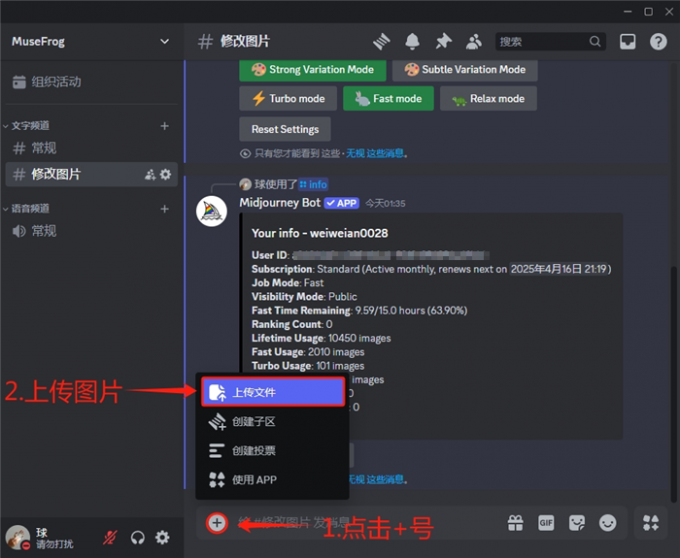Show the member list icon
Image resolution: width=680 pixels, height=558 pixels.
(474, 42)
